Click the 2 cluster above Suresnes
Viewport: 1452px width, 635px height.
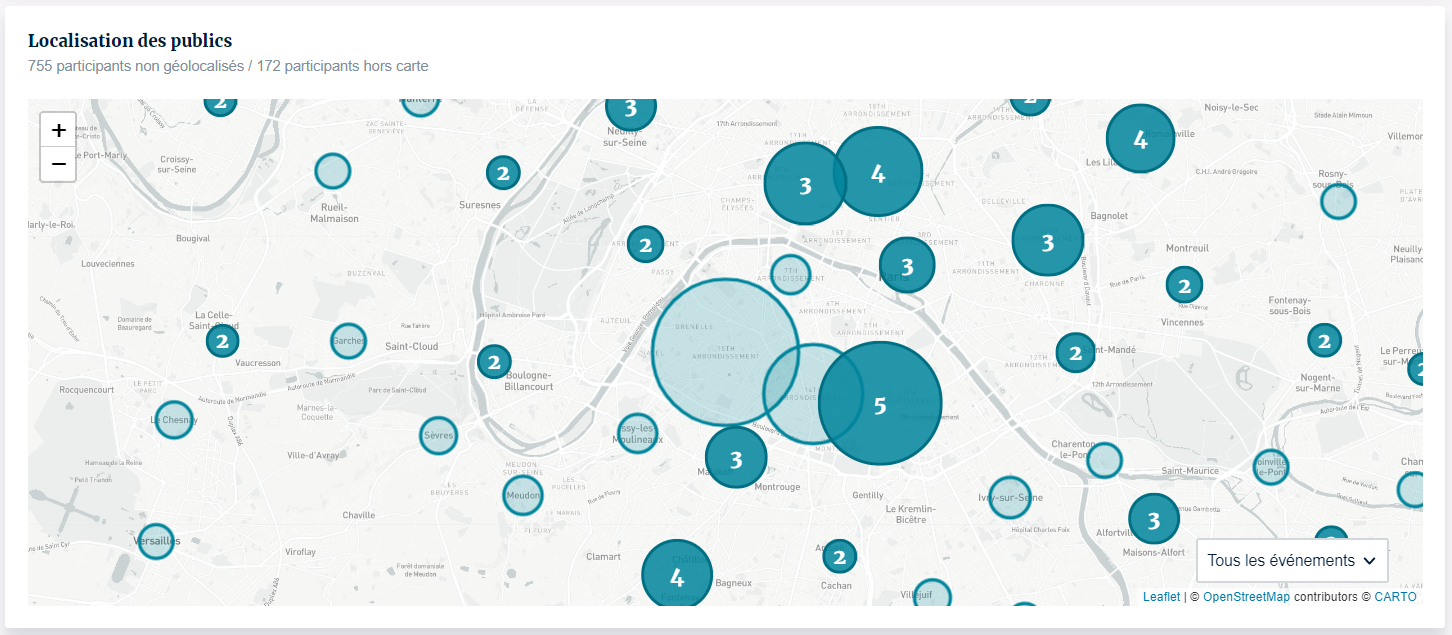click(x=503, y=173)
